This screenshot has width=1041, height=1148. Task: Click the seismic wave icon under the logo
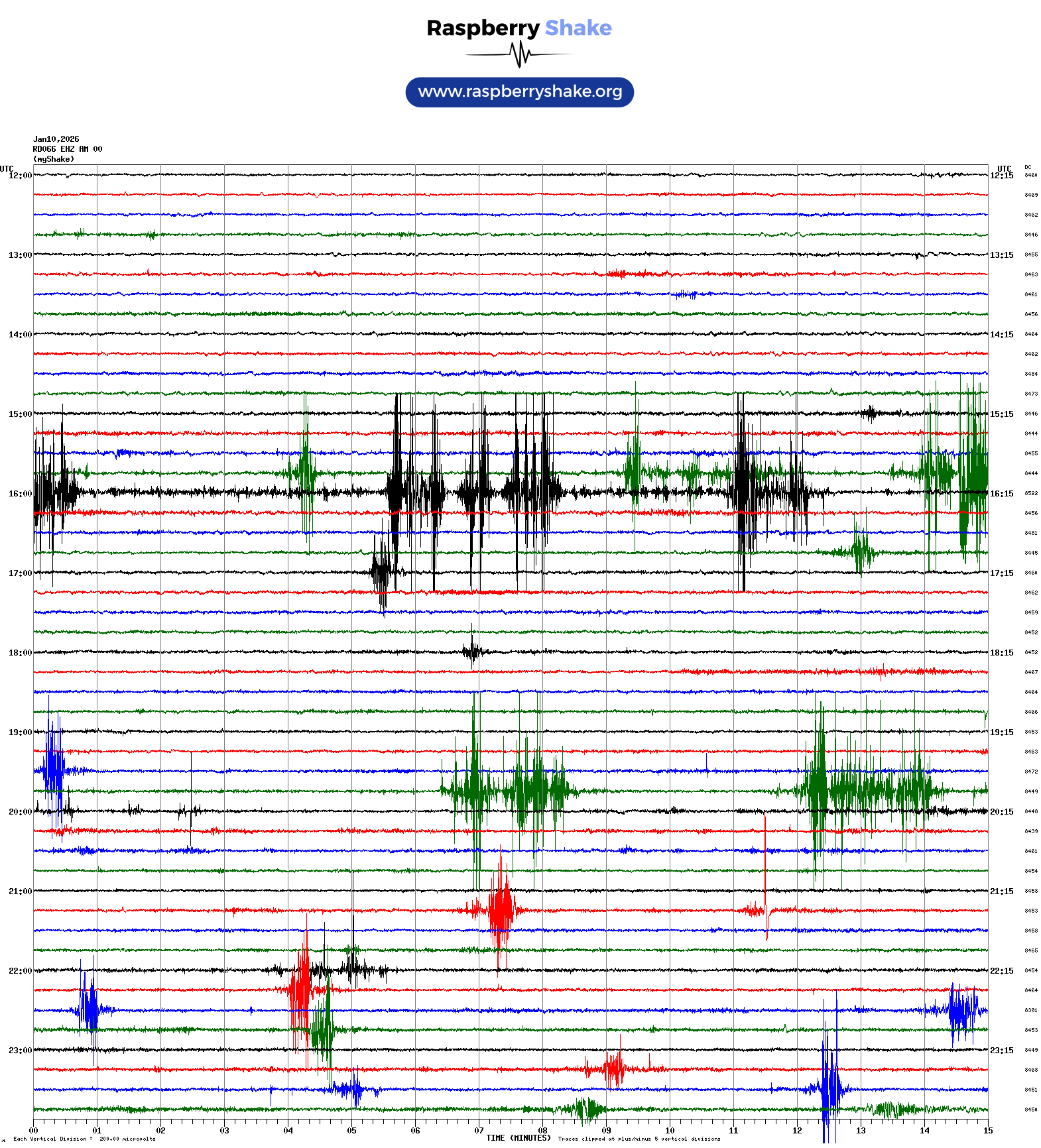[x=519, y=54]
